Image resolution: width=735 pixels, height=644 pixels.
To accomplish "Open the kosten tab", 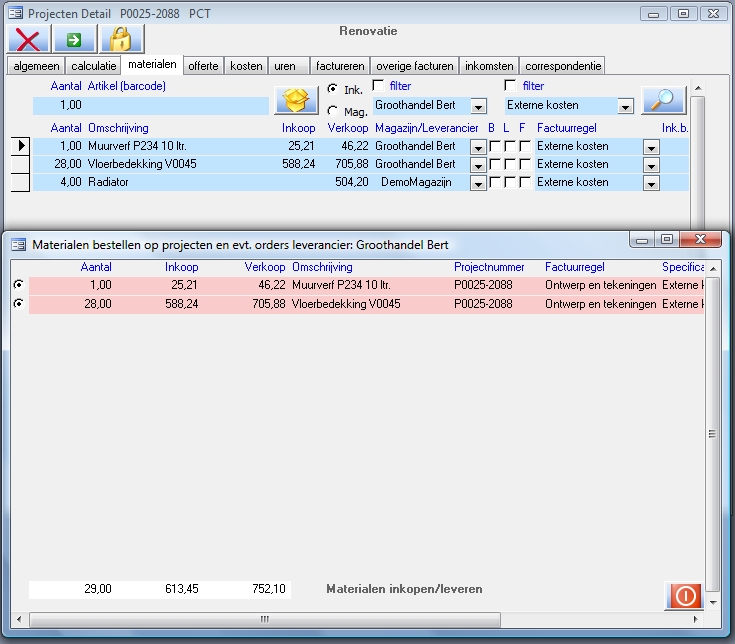I will click(x=246, y=66).
